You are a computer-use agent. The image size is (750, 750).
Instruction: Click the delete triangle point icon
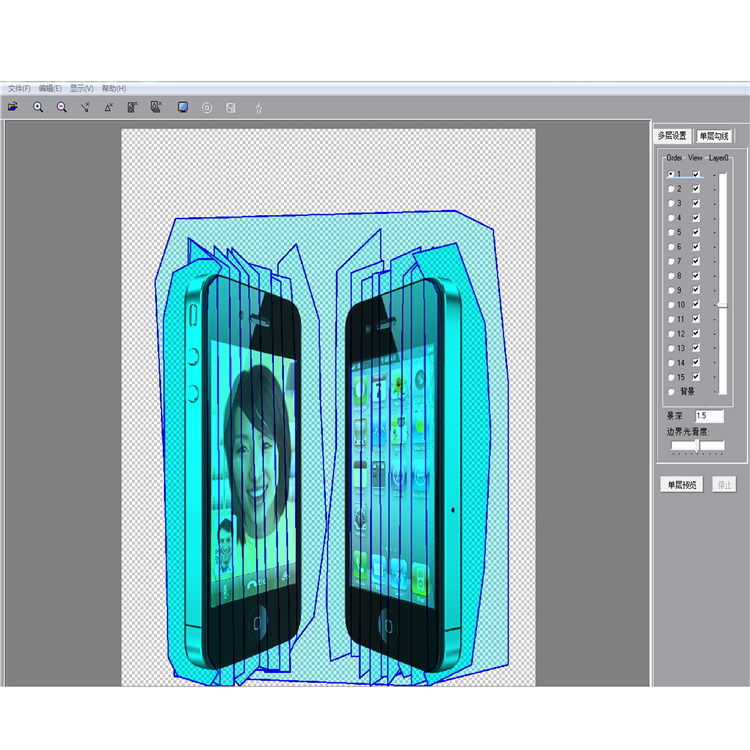(108, 107)
